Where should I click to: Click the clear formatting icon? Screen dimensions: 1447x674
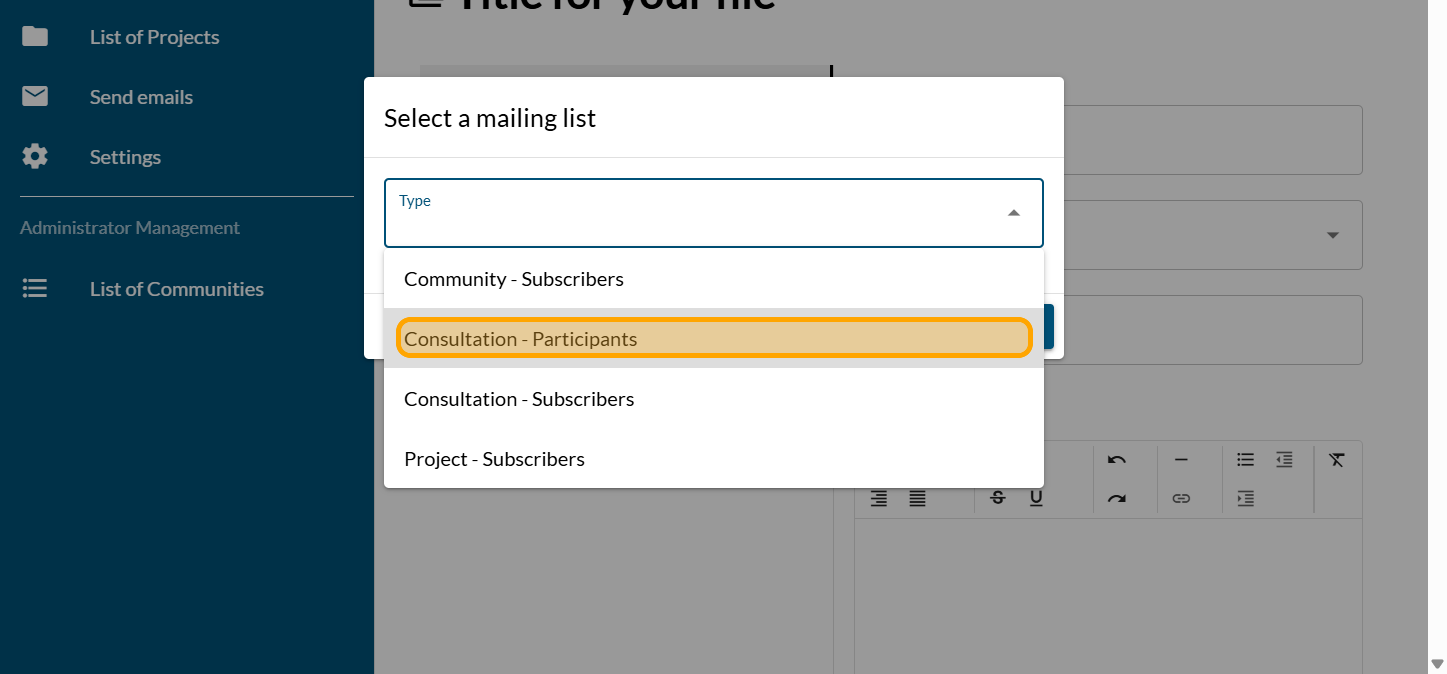click(1337, 460)
